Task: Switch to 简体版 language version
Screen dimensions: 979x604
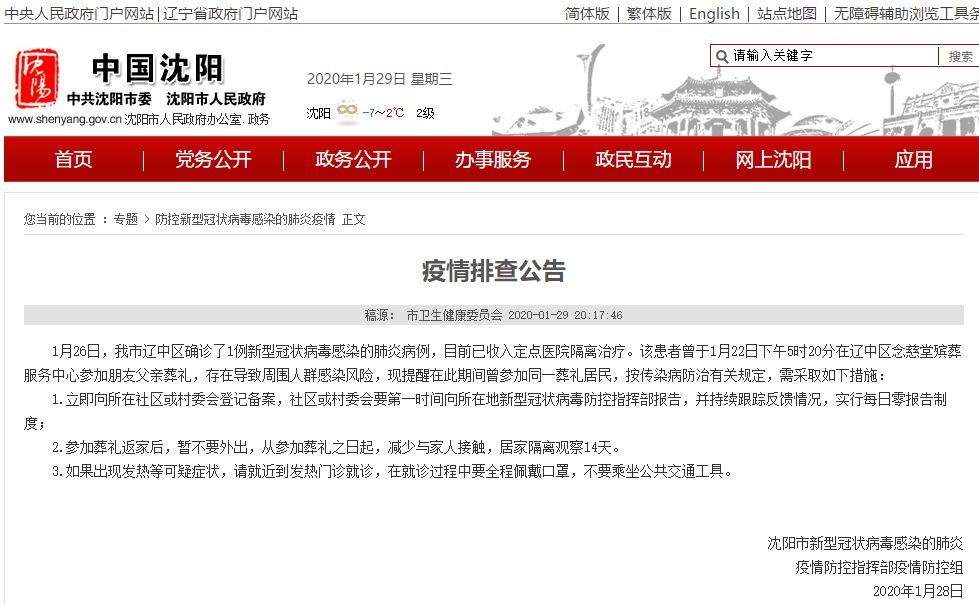Action: [x=587, y=14]
